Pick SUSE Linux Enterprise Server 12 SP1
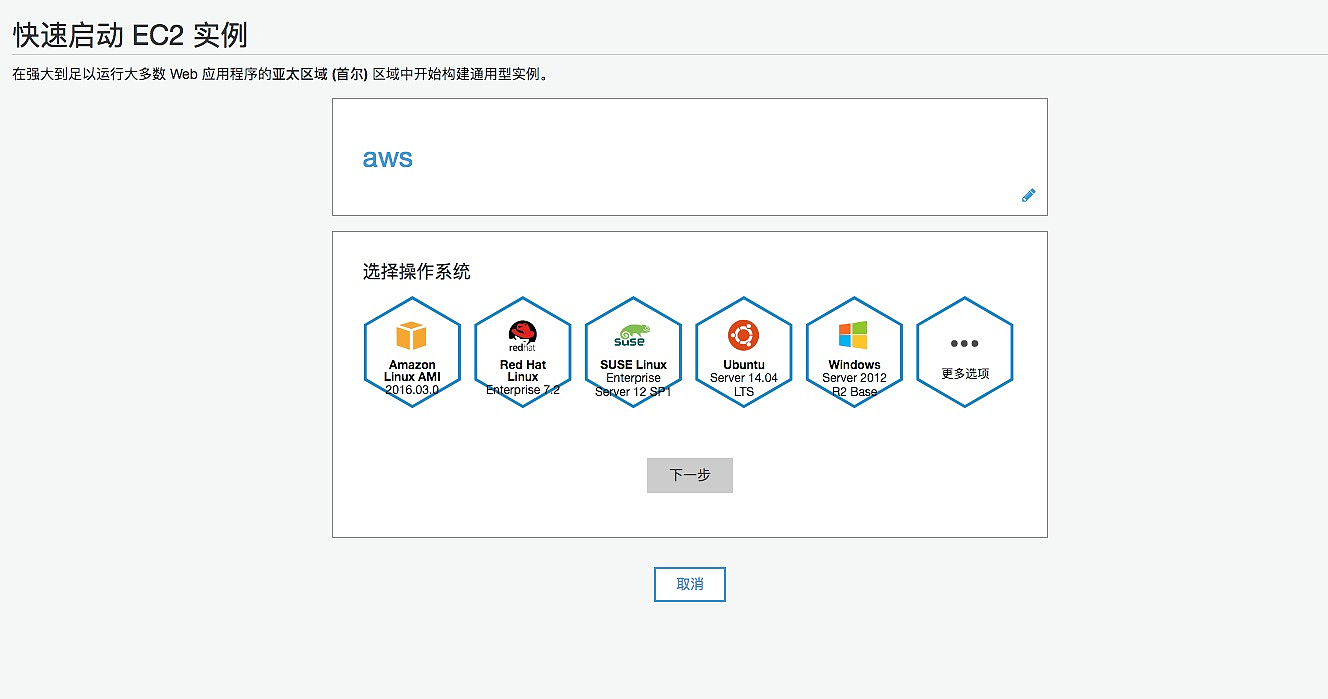 (633, 352)
